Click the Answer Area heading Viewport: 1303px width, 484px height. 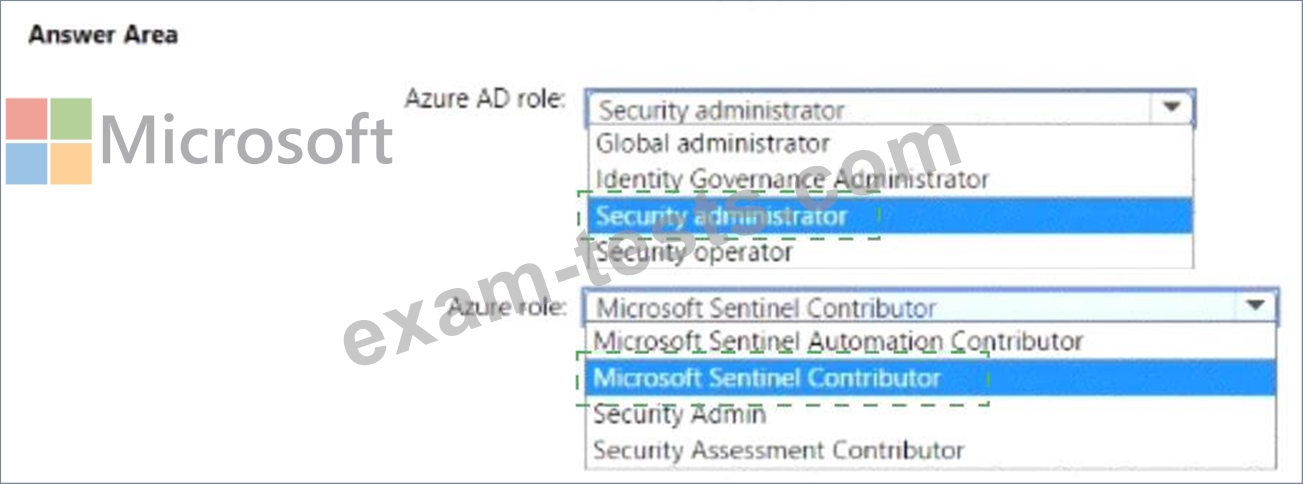pyautogui.click(x=103, y=35)
